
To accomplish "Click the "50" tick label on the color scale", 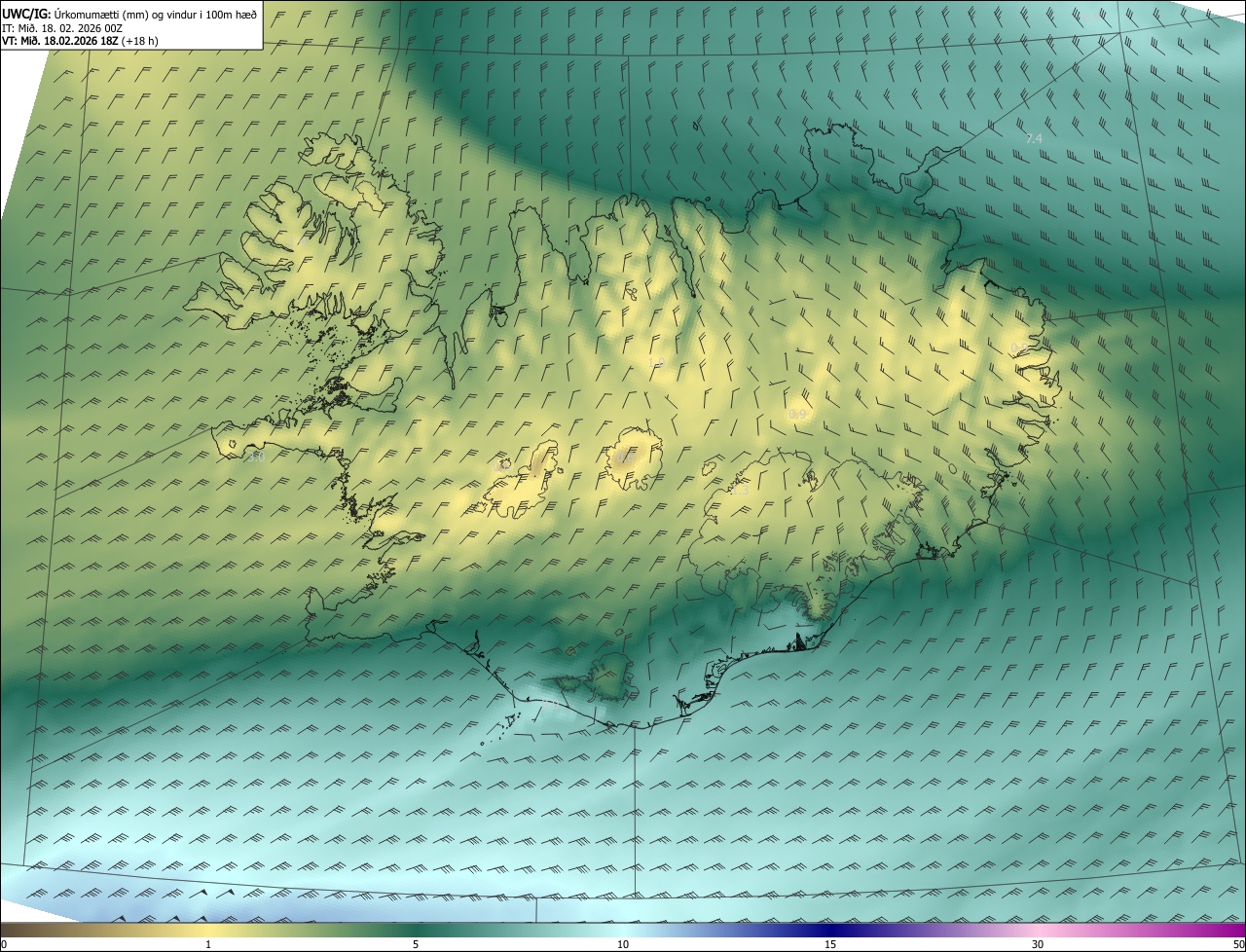I will 1238,944.
